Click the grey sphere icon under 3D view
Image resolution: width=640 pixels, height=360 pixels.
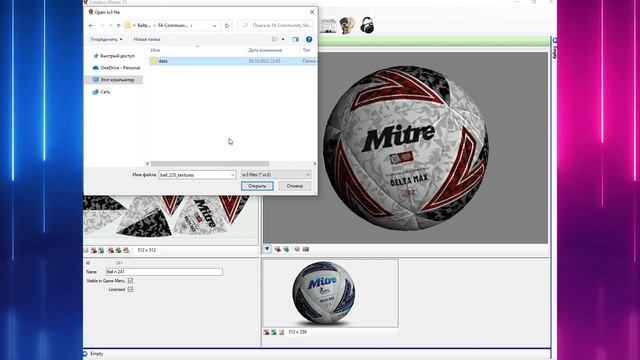[x=297, y=249]
